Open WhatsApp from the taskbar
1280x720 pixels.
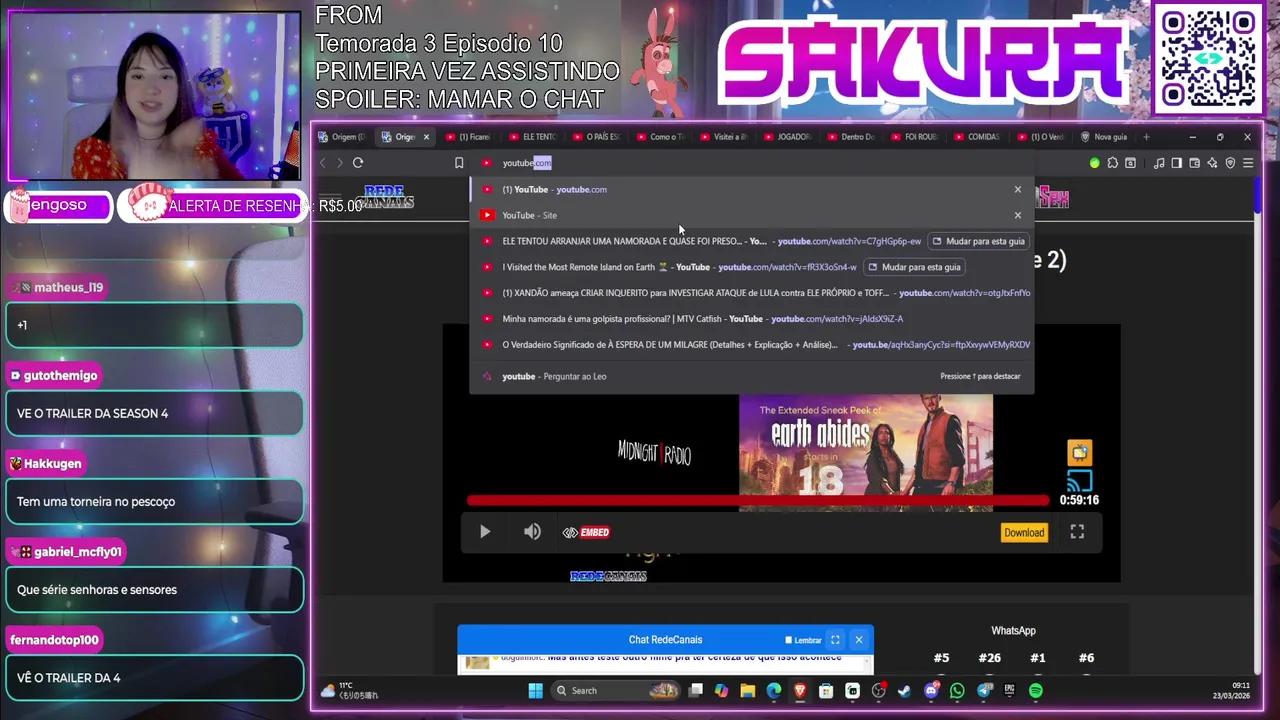coord(957,690)
